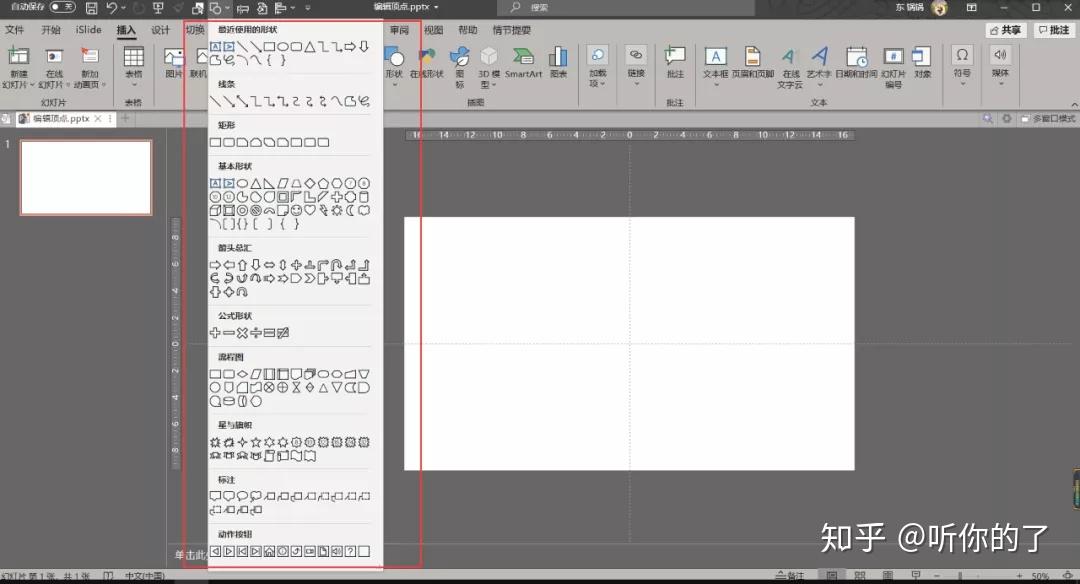Switch to the 开始 (Home) tab
Viewport: 1080px width, 584px height.
pyautogui.click(x=51, y=30)
